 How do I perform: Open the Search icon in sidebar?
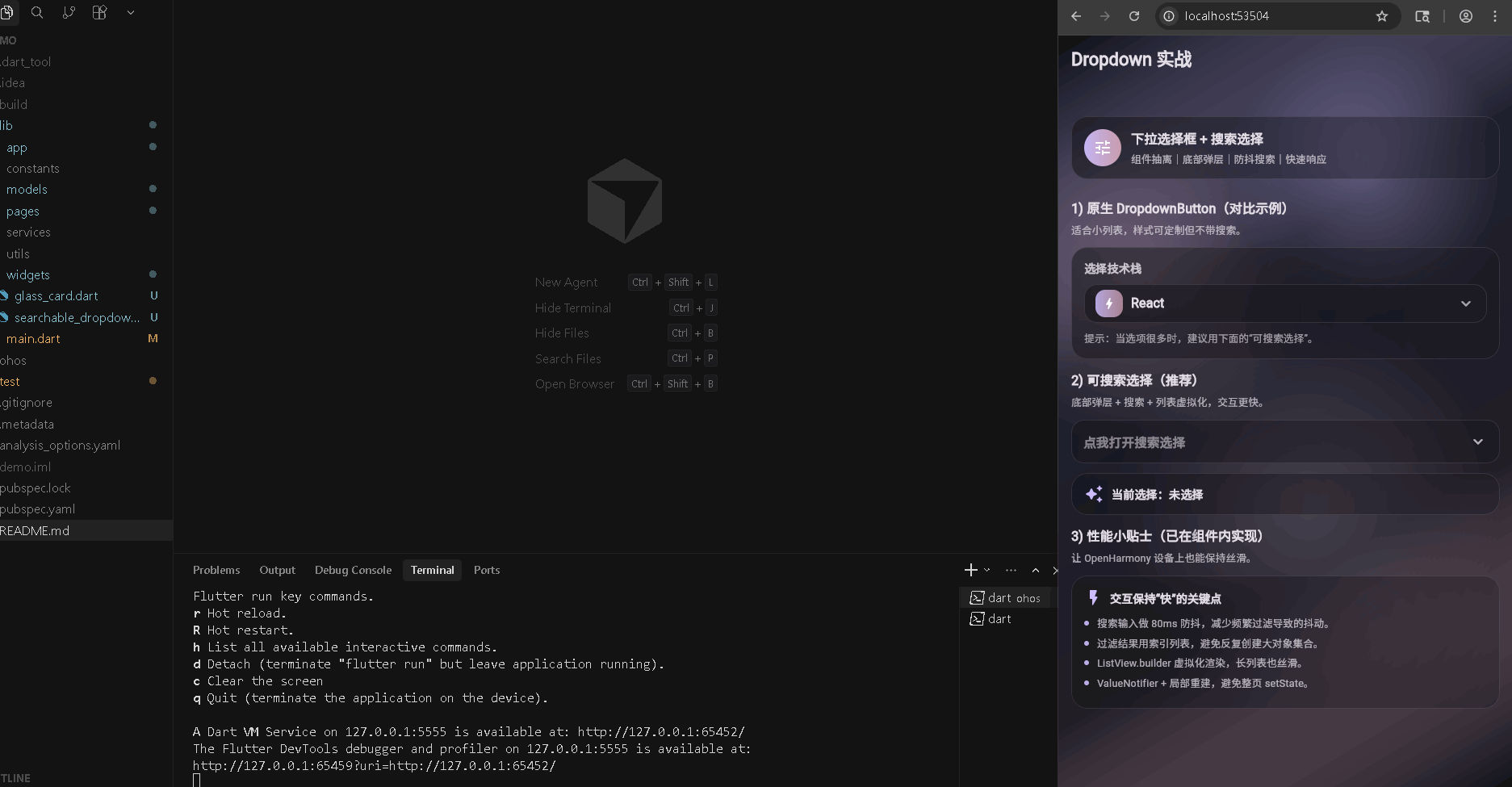coord(37,12)
